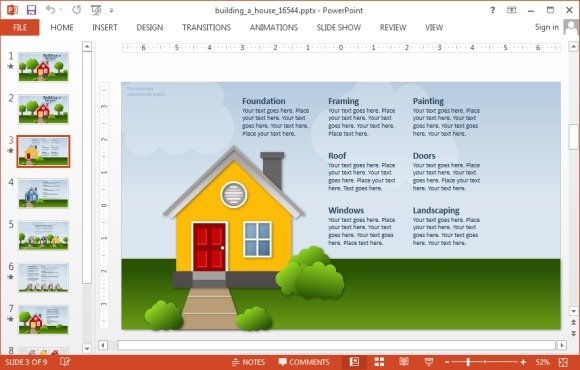Expand the undo history dropdown arrow
This screenshot has width=580, height=370.
(x=61, y=10)
